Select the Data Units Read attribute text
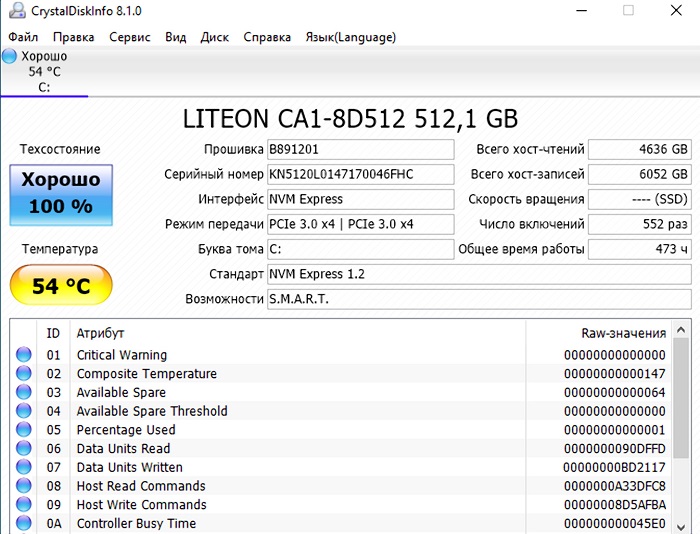700x534 pixels. (x=123, y=449)
